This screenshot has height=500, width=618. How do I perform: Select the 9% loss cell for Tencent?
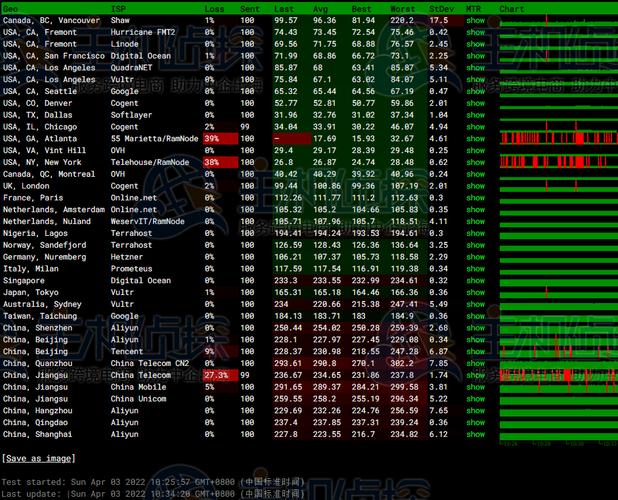pos(220,351)
